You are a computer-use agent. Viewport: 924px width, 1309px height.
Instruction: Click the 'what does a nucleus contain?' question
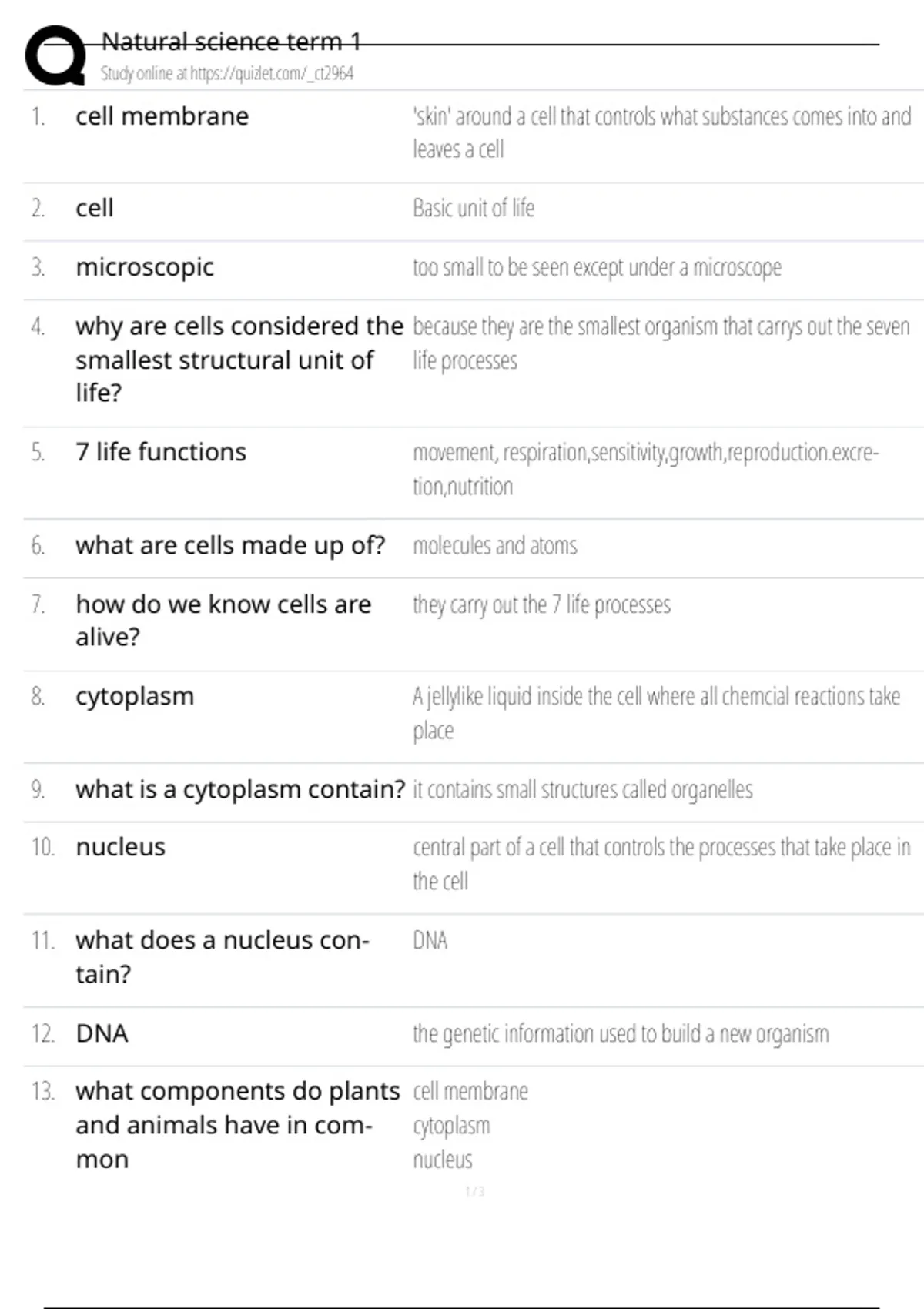click(223, 956)
